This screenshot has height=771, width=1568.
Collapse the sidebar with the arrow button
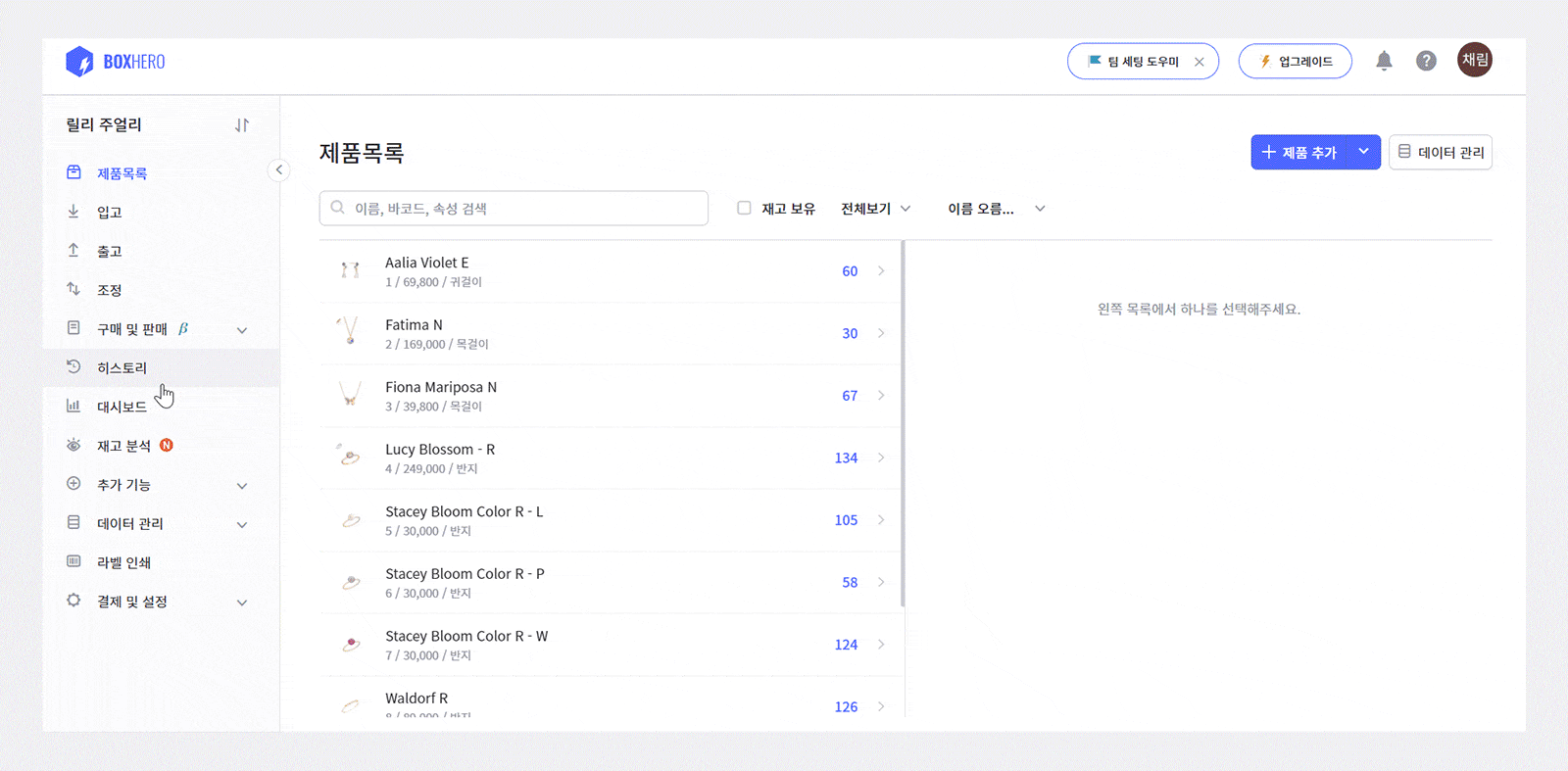click(x=279, y=170)
